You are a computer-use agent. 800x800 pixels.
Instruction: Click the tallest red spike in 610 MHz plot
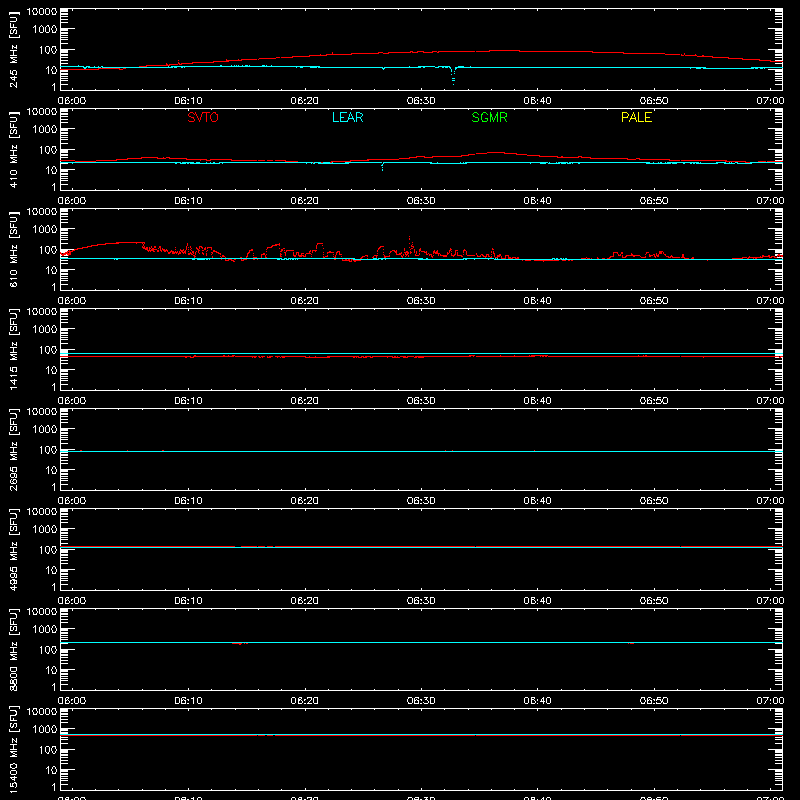(x=410, y=245)
